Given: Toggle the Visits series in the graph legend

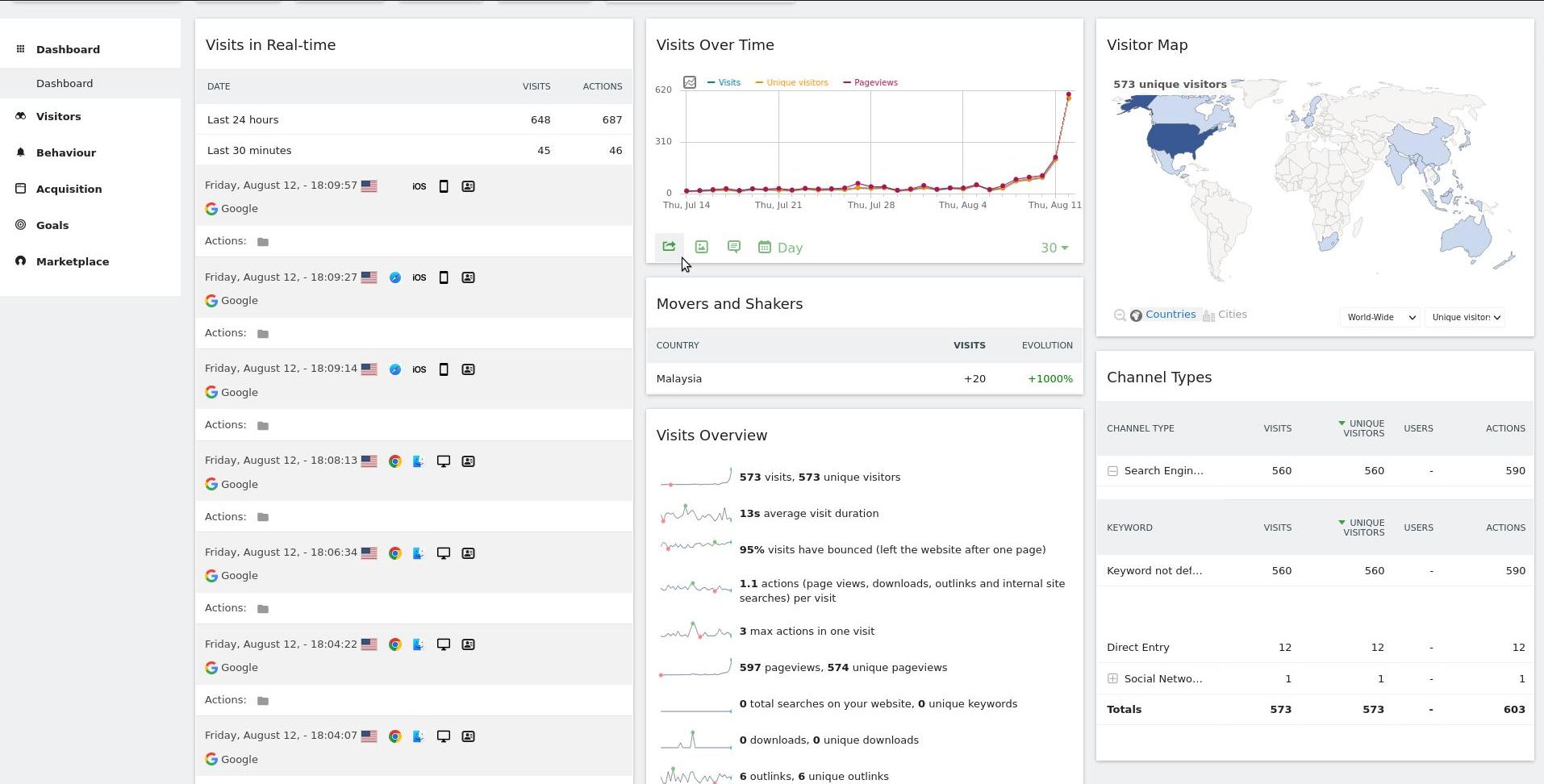Looking at the screenshot, I should (724, 82).
